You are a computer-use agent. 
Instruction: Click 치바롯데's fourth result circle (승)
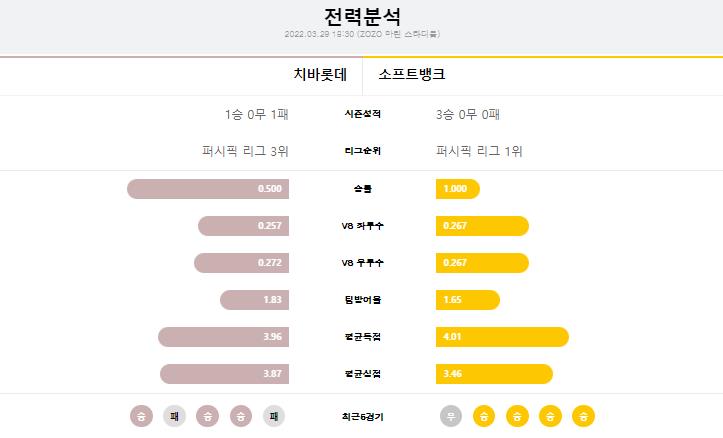(x=241, y=416)
